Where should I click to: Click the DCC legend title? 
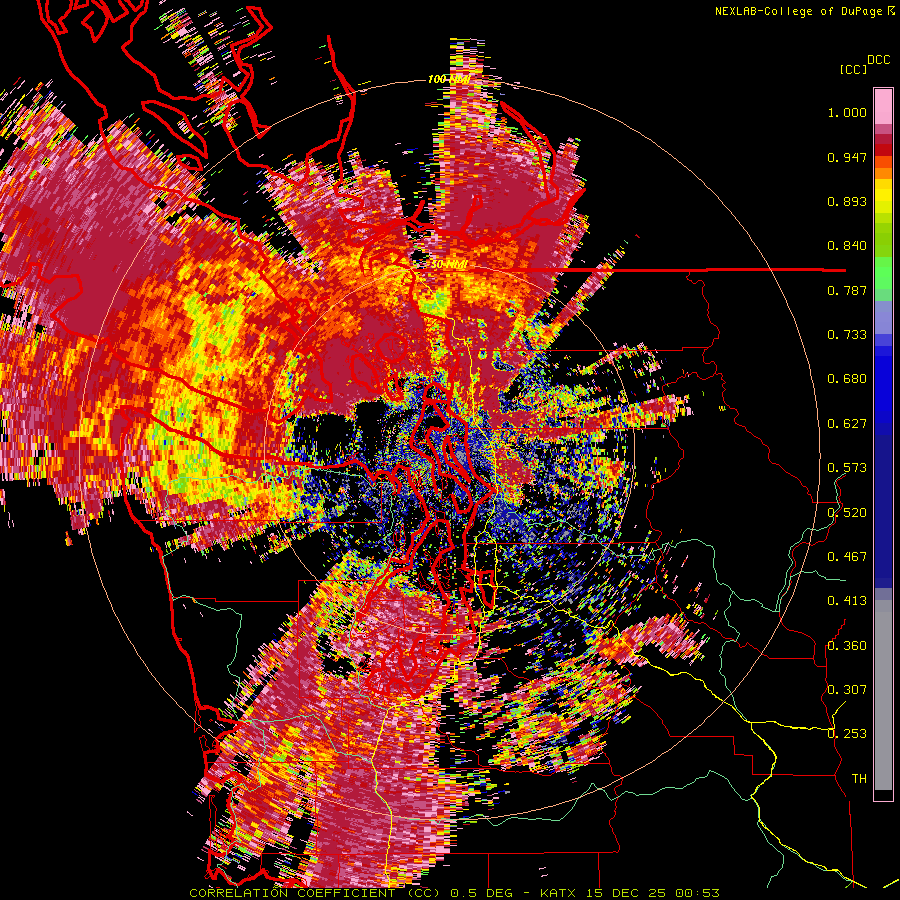(x=878, y=60)
